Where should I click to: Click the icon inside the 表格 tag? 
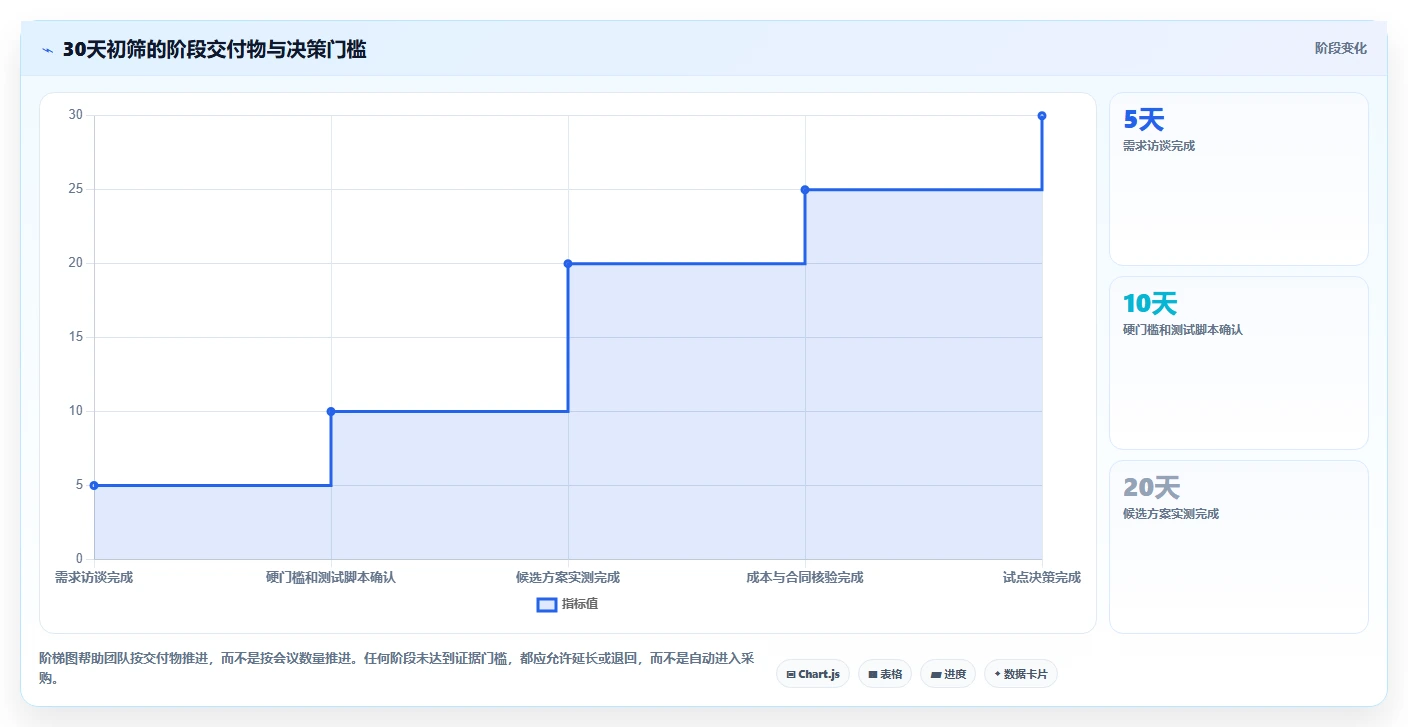point(873,675)
